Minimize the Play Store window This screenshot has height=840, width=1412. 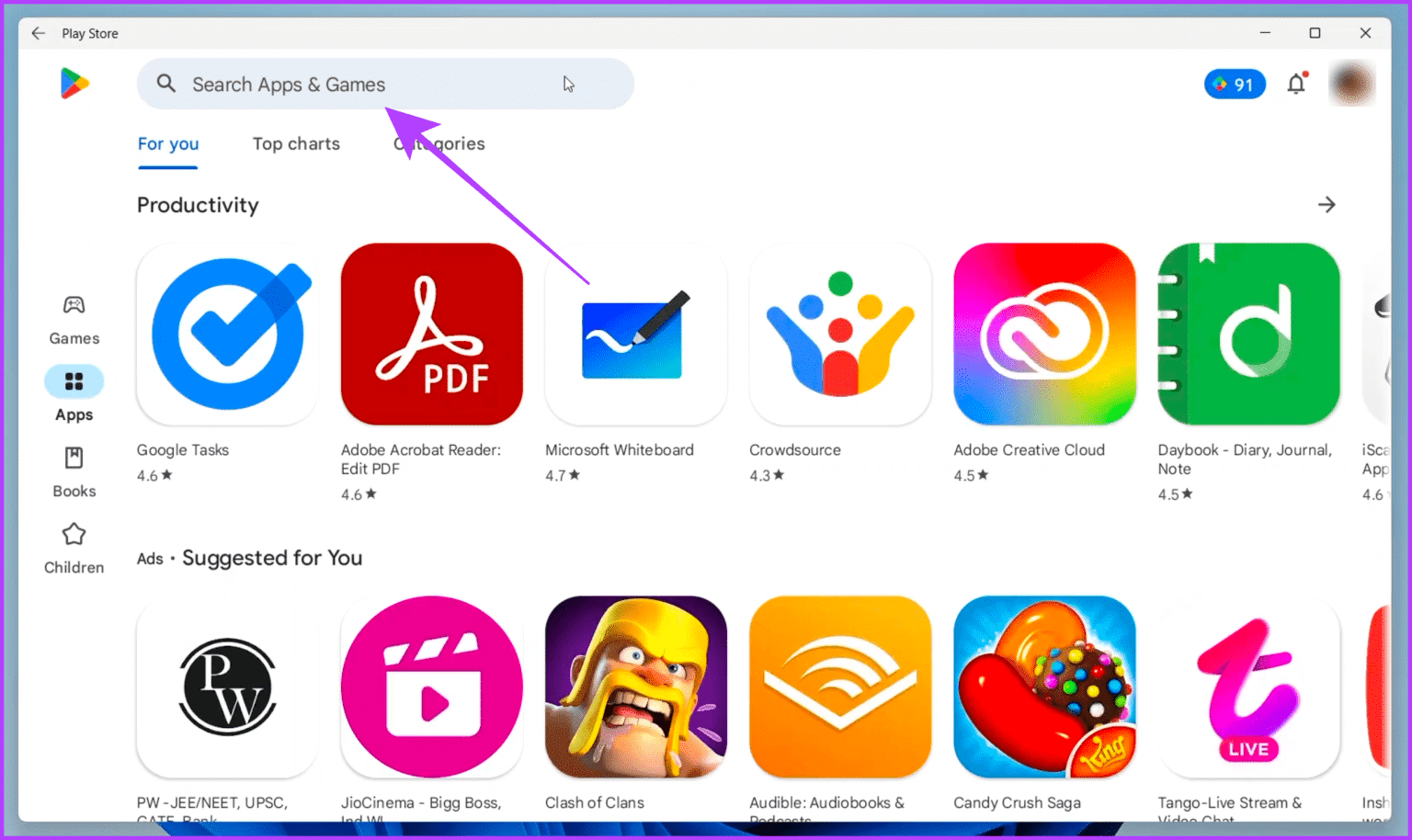(1265, 33)
